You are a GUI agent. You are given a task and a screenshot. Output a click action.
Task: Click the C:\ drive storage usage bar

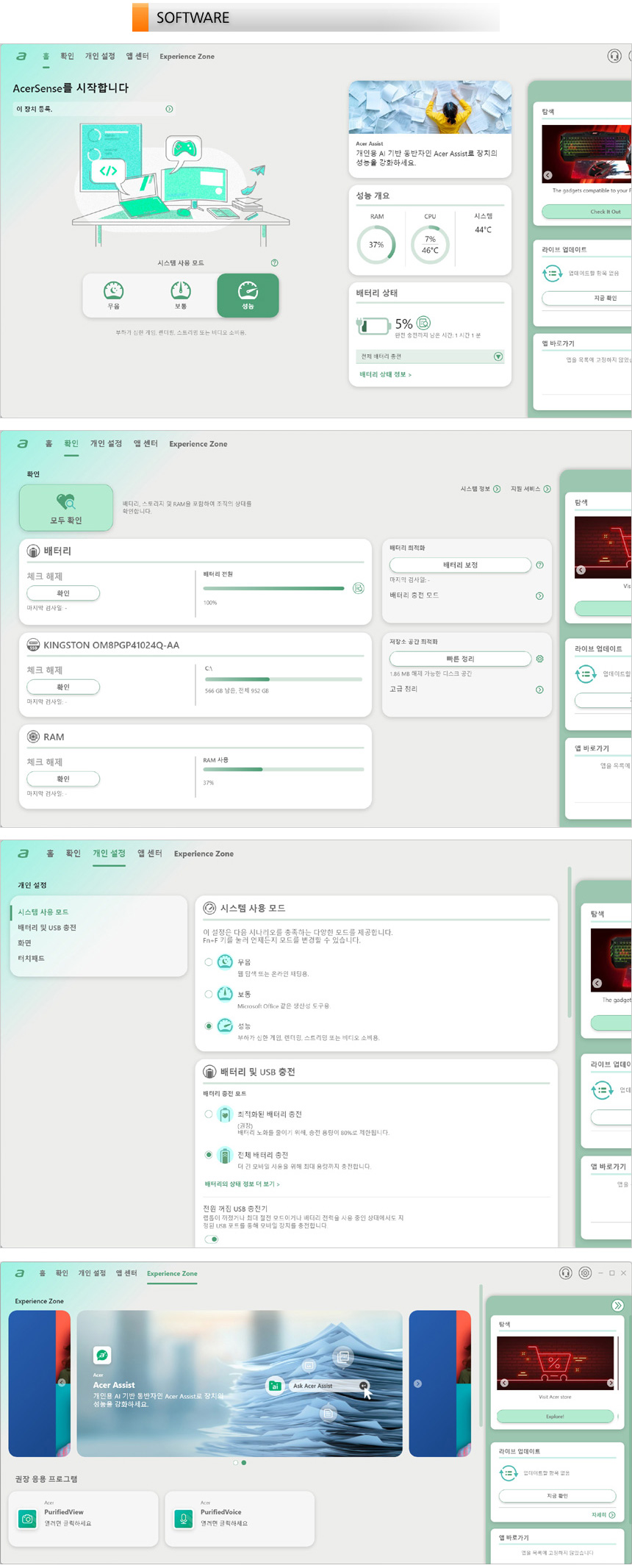284,679
